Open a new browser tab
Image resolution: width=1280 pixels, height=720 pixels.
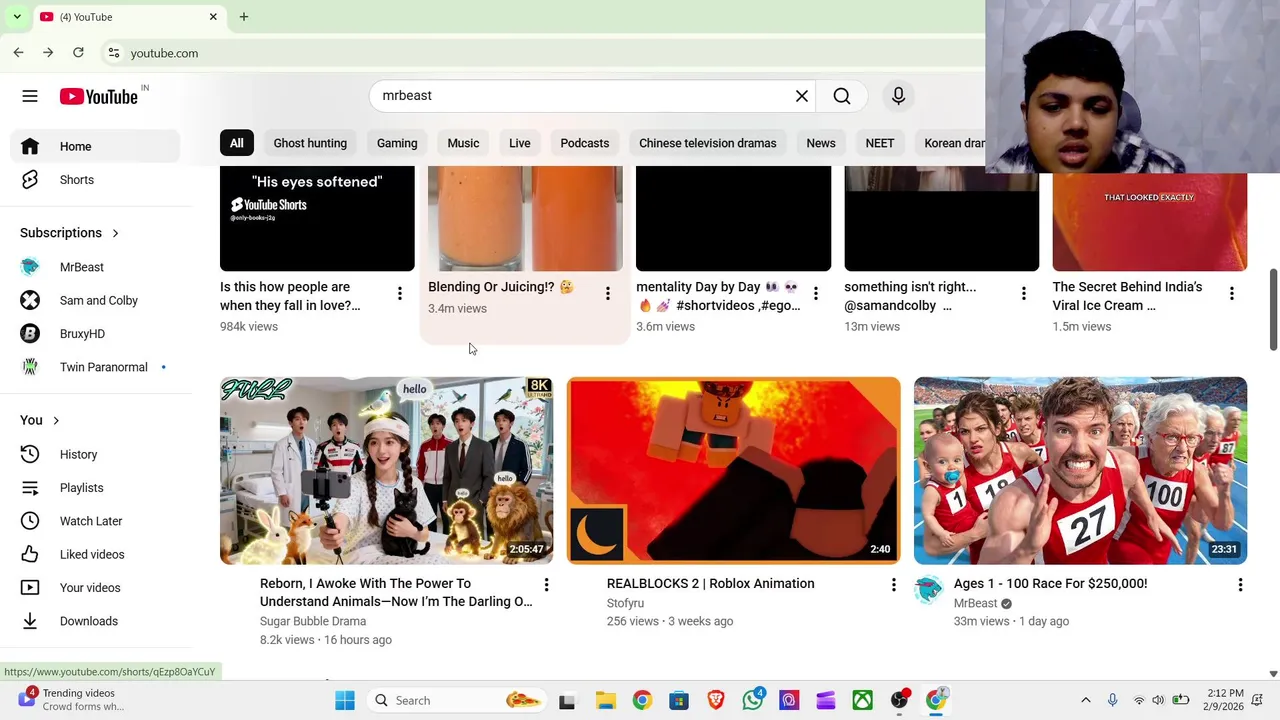coord(243,17)
